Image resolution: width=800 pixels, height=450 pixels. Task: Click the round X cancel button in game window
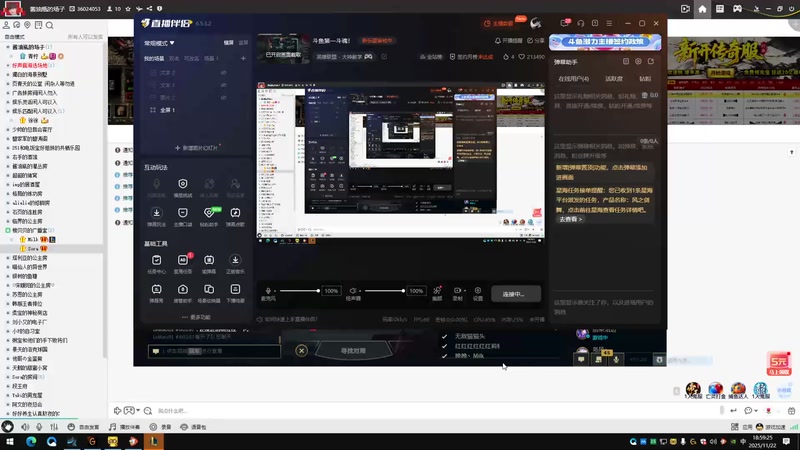(302, 351)
